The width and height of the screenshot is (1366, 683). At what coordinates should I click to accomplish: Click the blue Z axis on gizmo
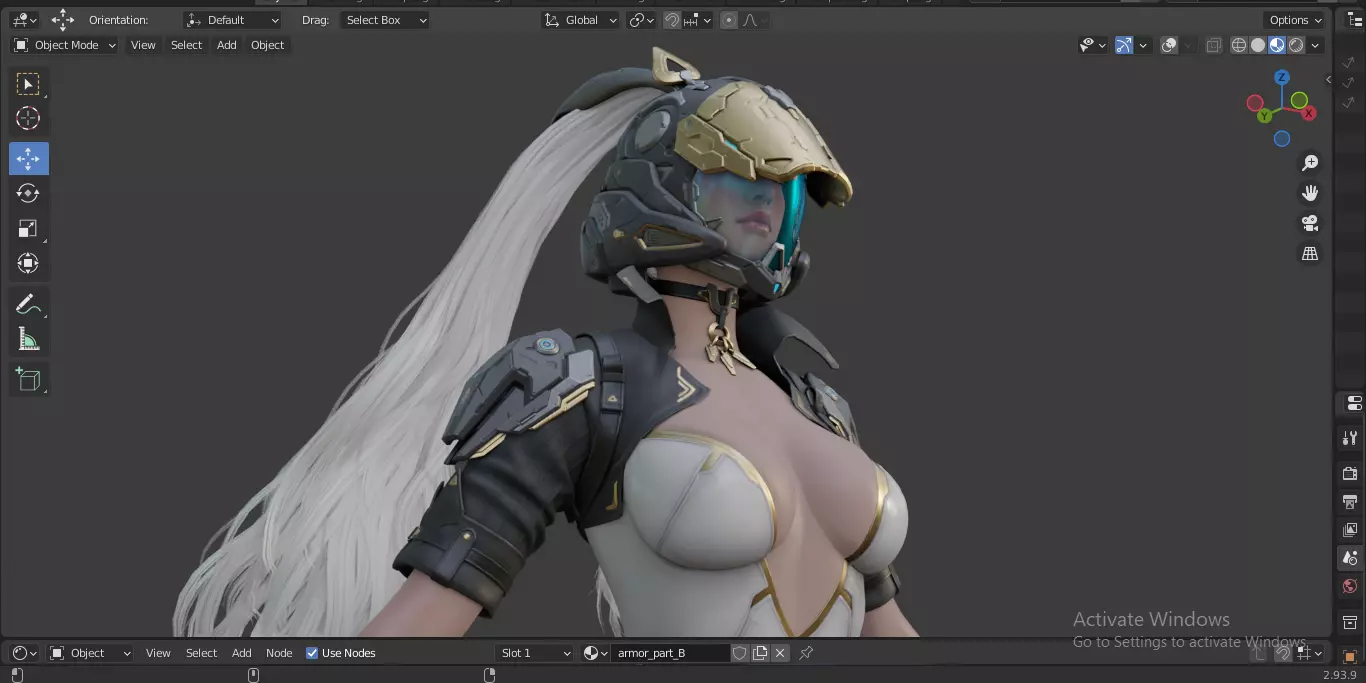click(x=1282, y=77)
